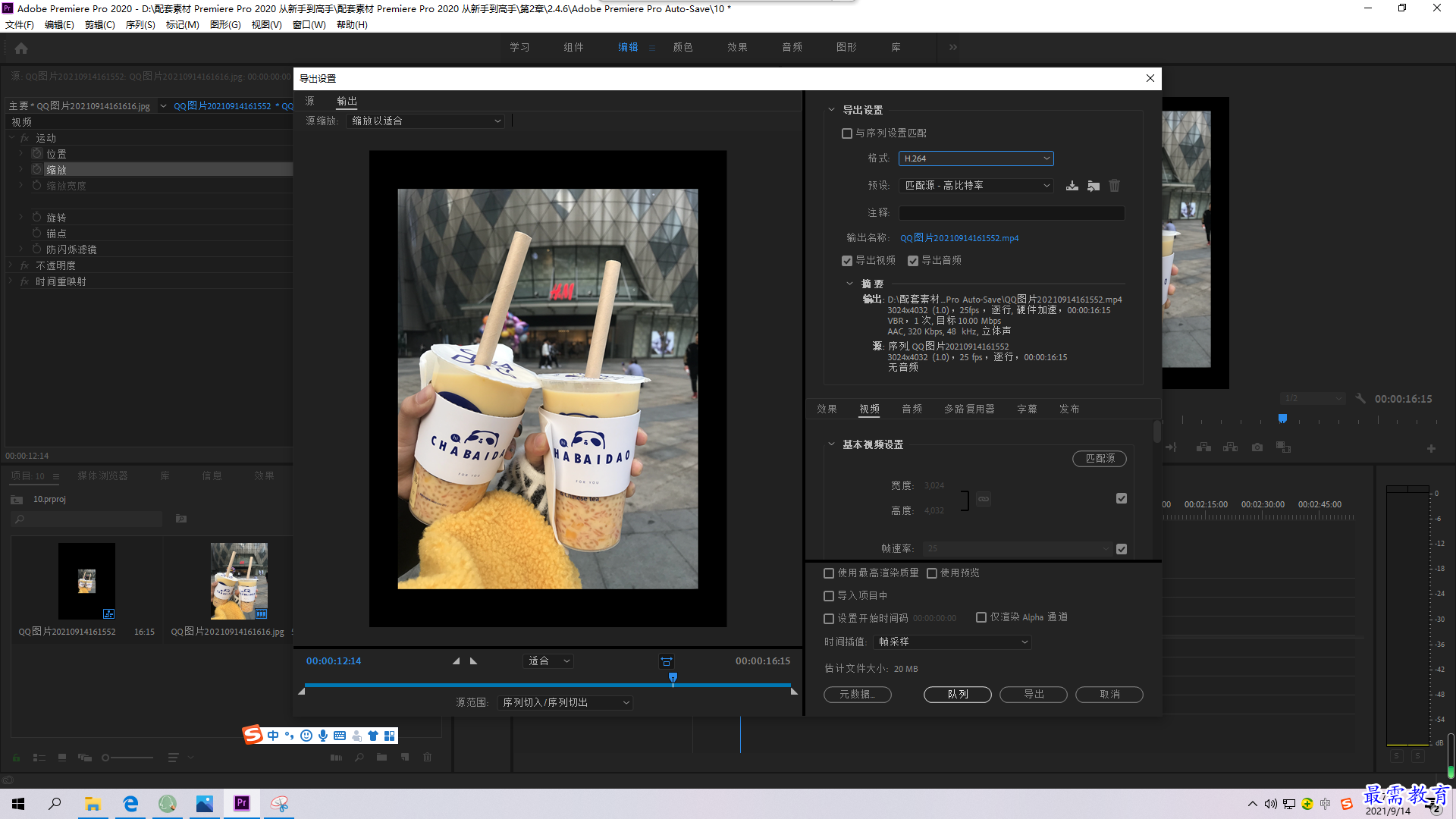
Task: Click the Sogou input method logo
Action: [253, 735]
